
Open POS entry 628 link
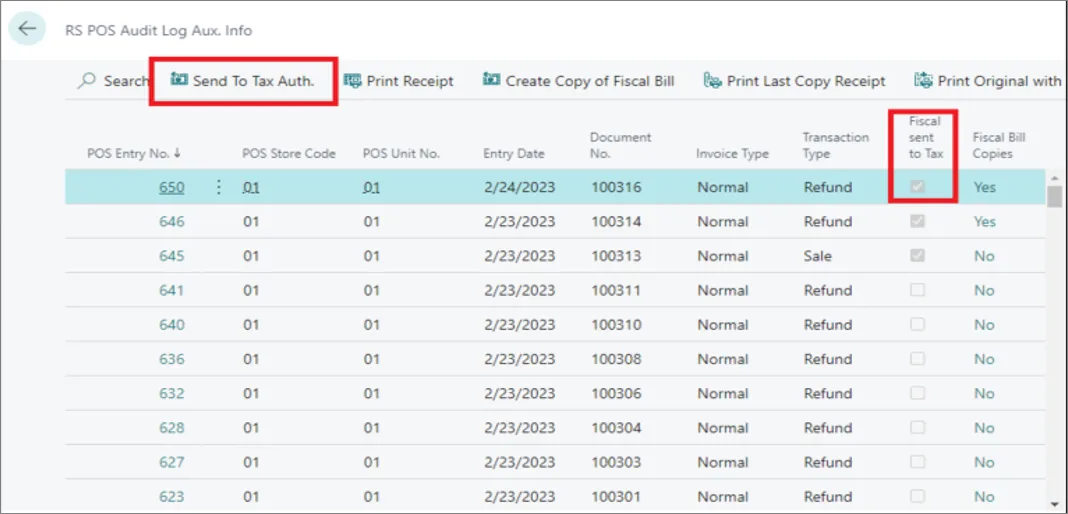172,428
